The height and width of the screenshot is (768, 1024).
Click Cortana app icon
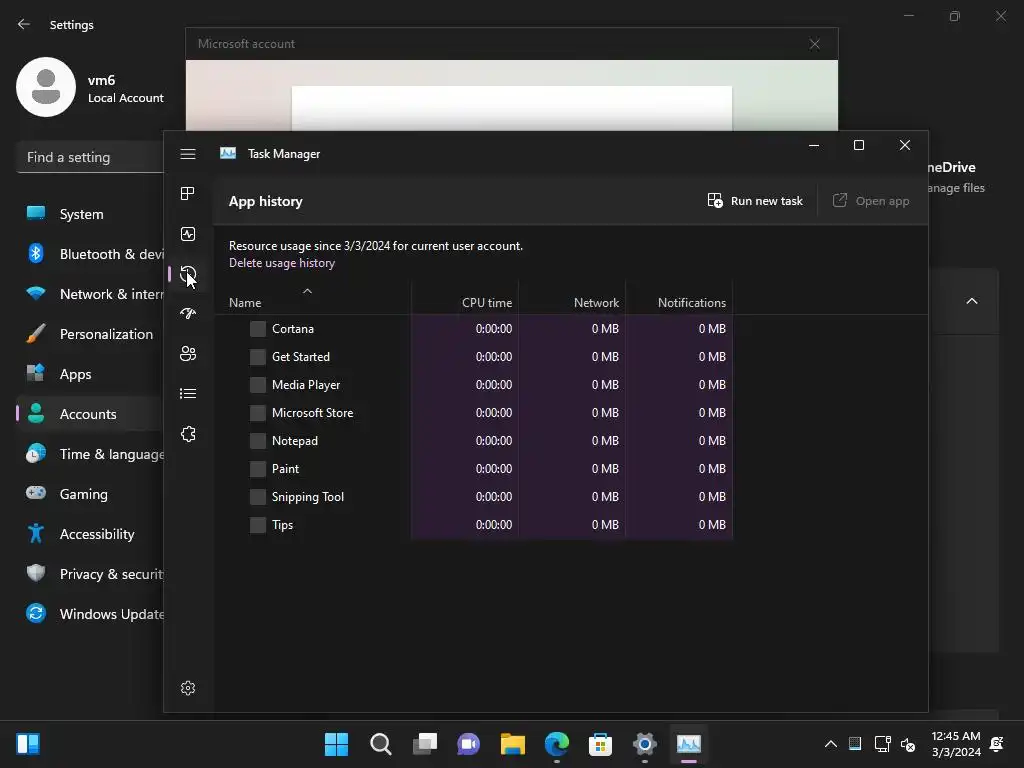[x=258, y=329]
